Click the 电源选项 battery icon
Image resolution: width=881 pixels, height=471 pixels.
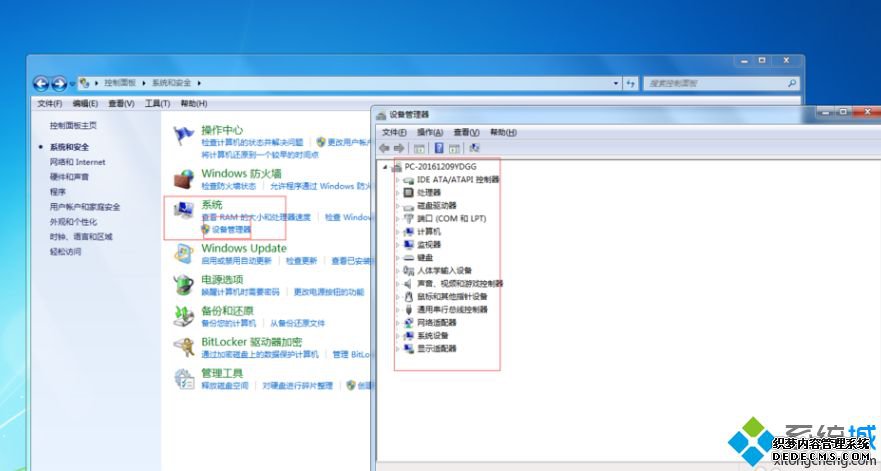183,285
